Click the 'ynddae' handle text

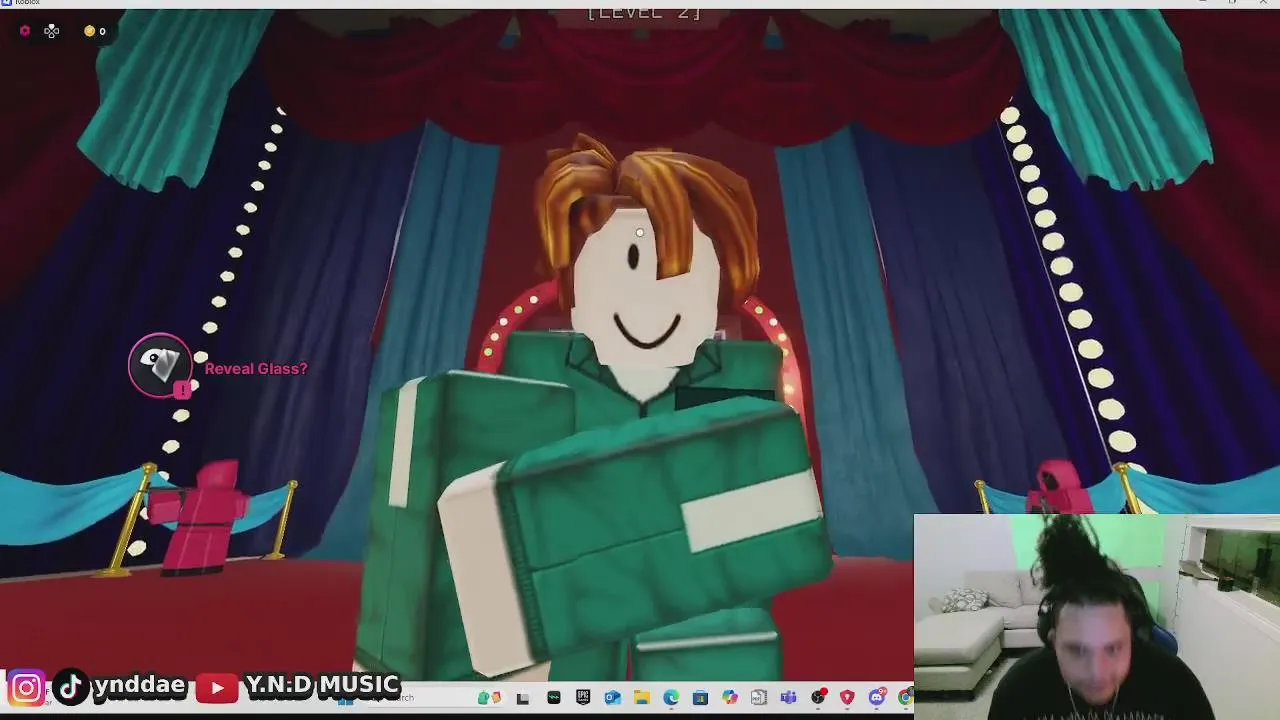point(139,685)
